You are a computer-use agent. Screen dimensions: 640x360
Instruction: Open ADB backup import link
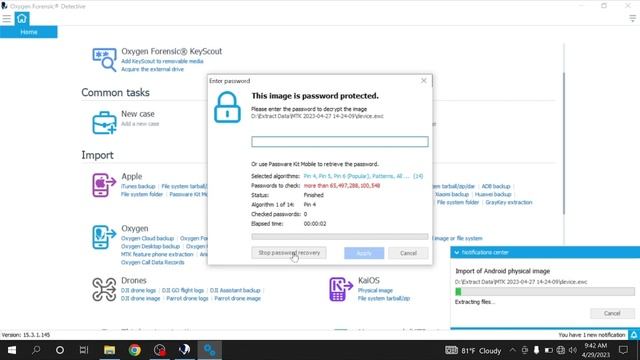coord(496,187)
